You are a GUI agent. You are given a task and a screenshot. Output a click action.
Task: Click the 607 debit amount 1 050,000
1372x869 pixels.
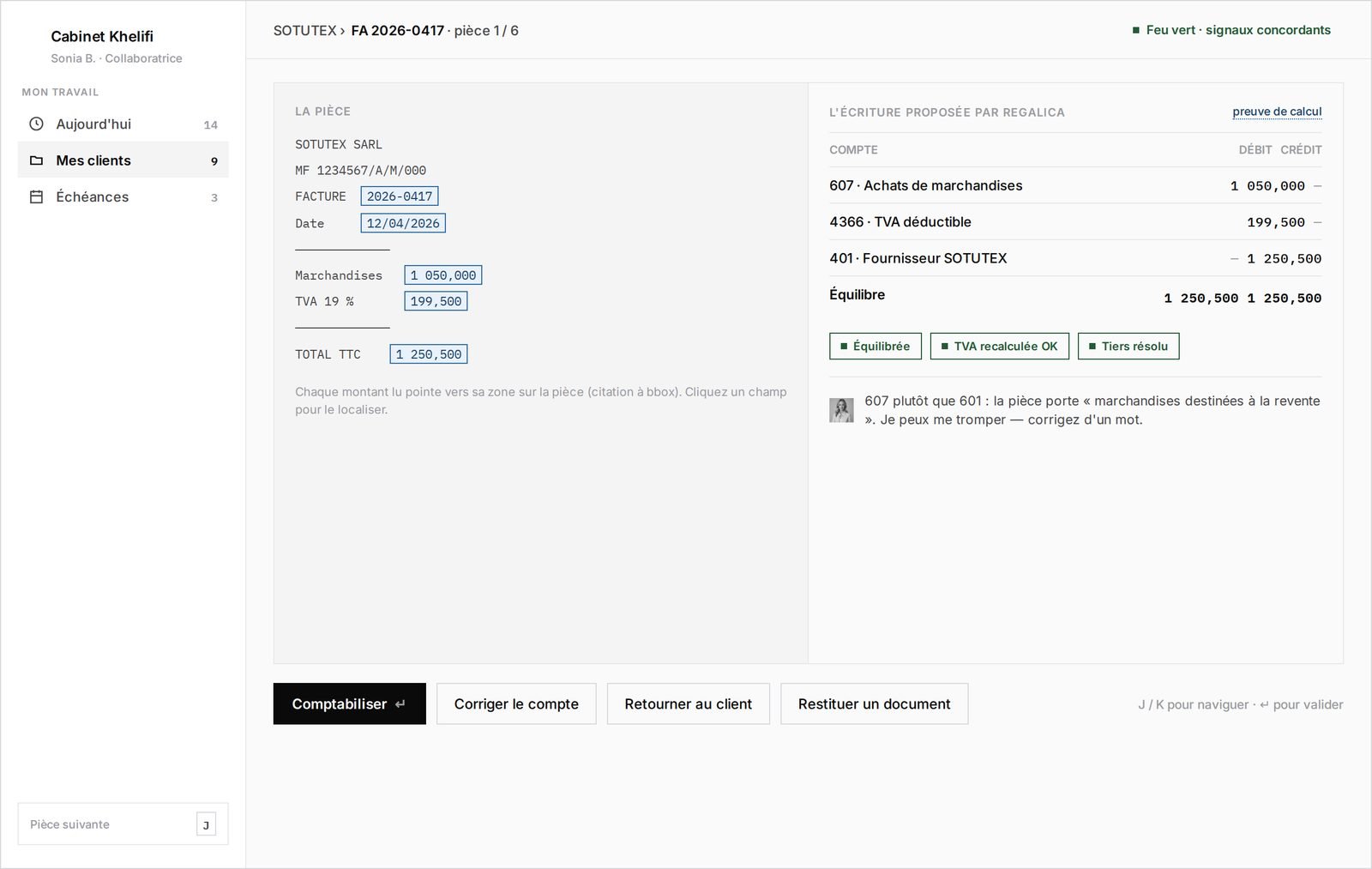pyautogui.click(x=1267, y=186)
